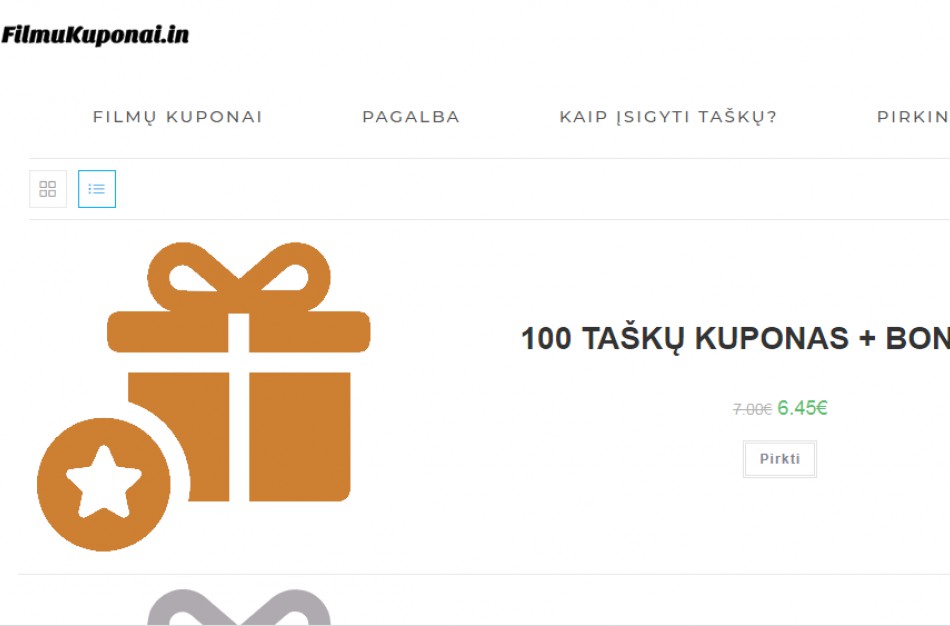This screenshot has height=626, width=950.
Task: Switch to grid view layout
Action: tap(48, 189)
